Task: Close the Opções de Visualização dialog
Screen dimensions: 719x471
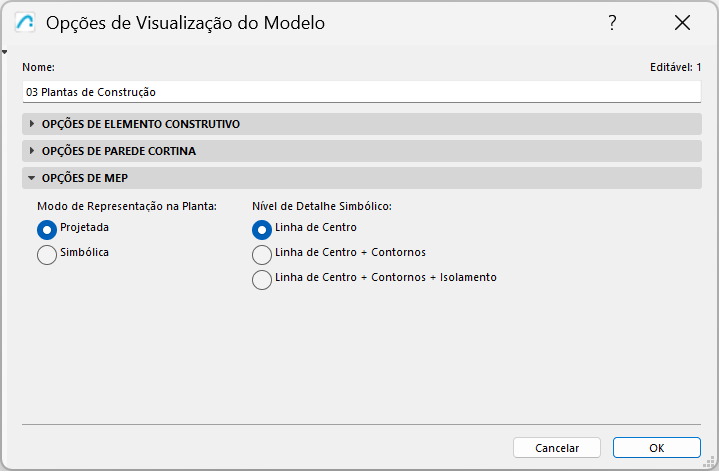Action: [683, 23]
